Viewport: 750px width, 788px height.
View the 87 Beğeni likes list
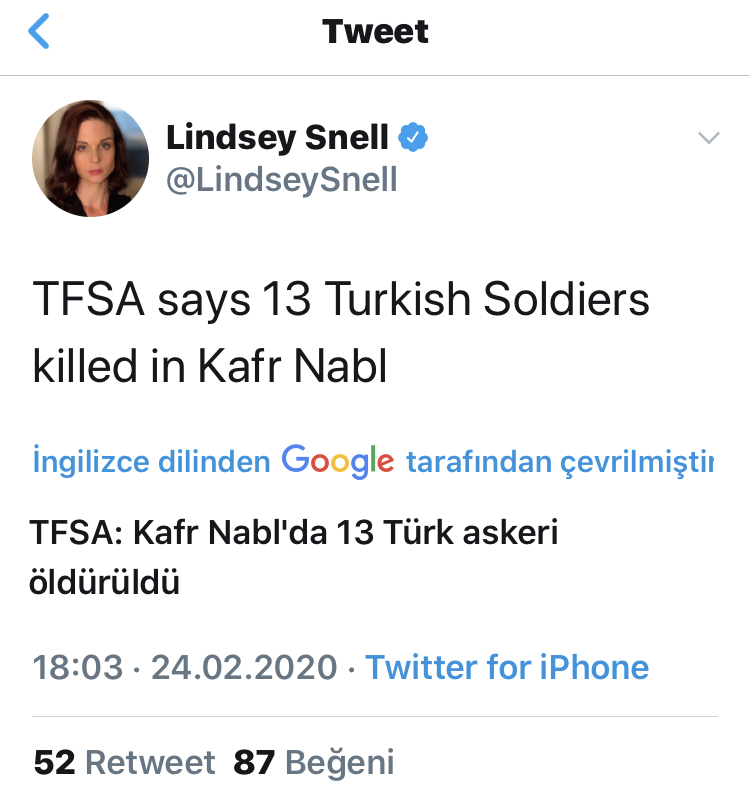coord(314,763)
